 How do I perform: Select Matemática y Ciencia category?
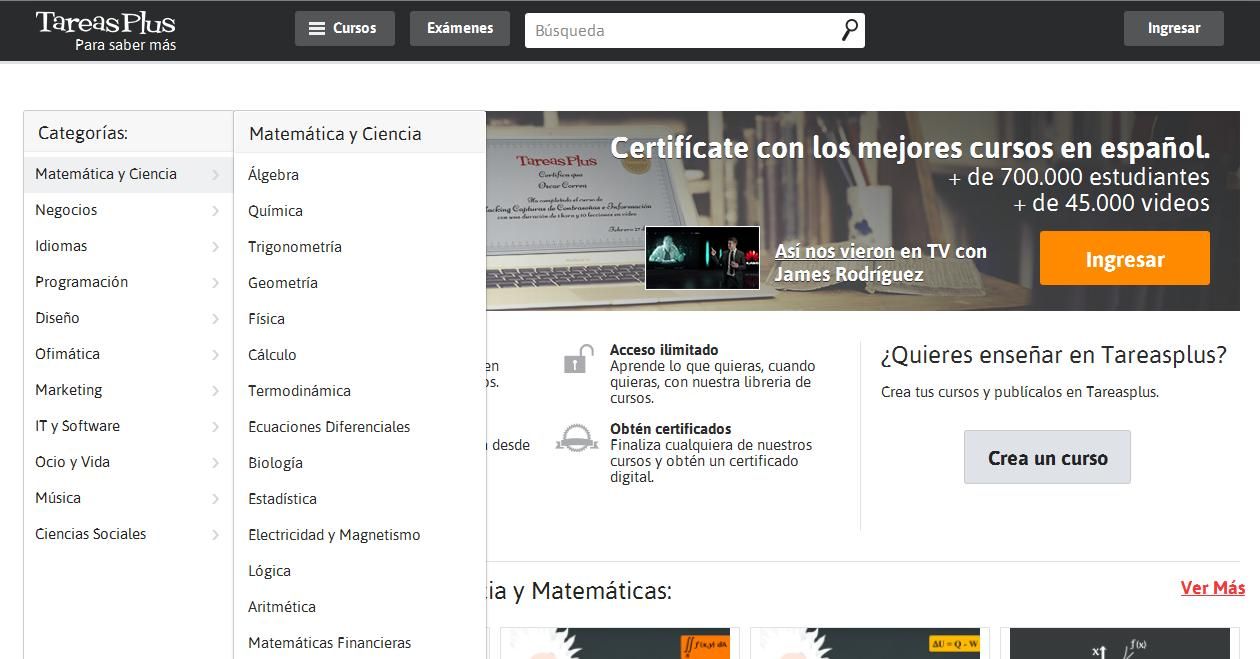point(106,174)
